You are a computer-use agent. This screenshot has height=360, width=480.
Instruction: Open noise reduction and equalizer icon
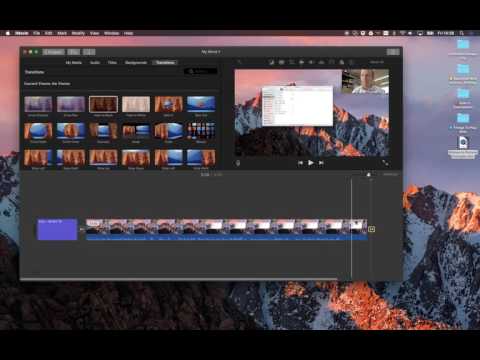tap(321, 62)
